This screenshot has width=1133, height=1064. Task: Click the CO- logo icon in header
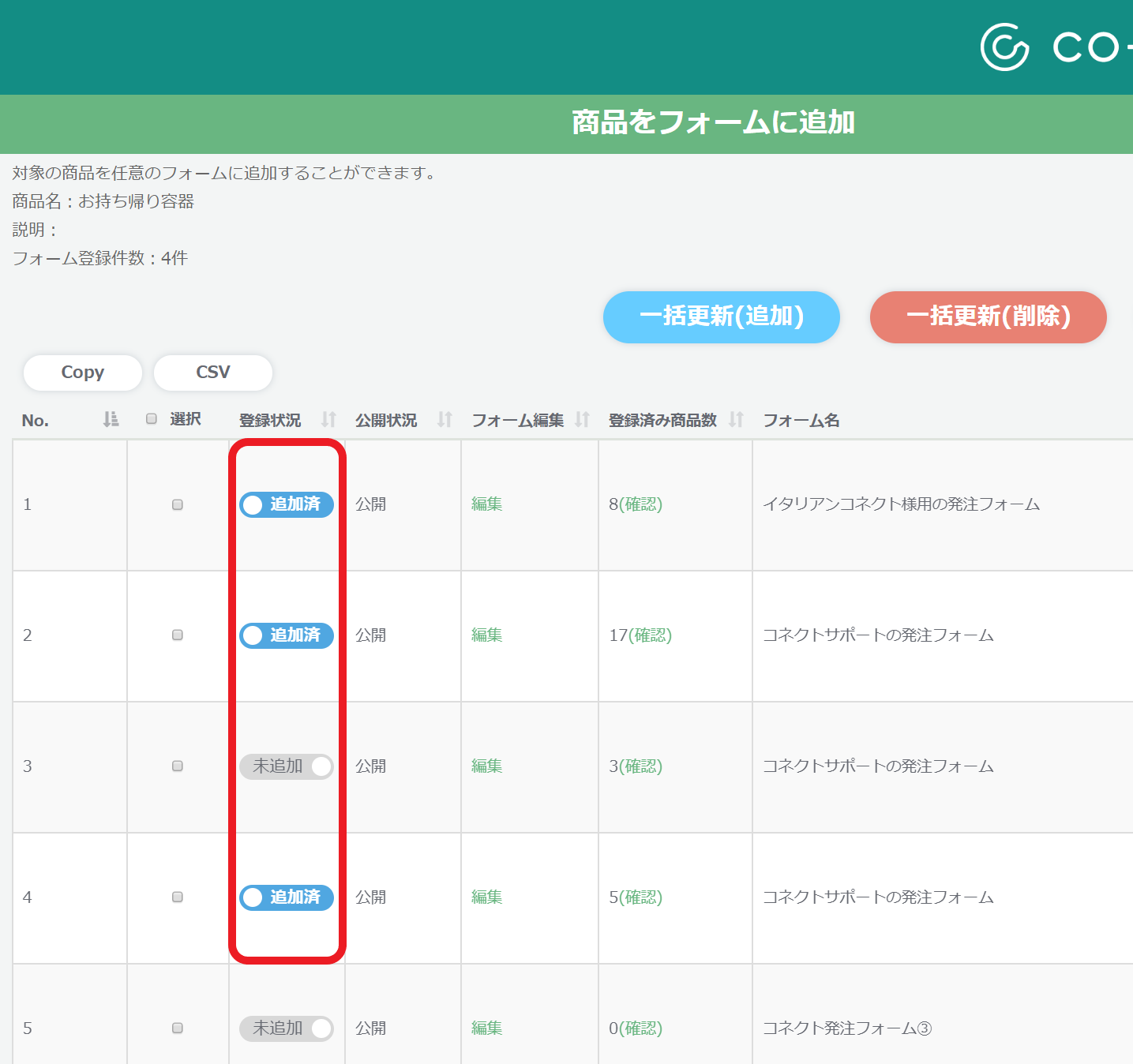[1004, 47]
